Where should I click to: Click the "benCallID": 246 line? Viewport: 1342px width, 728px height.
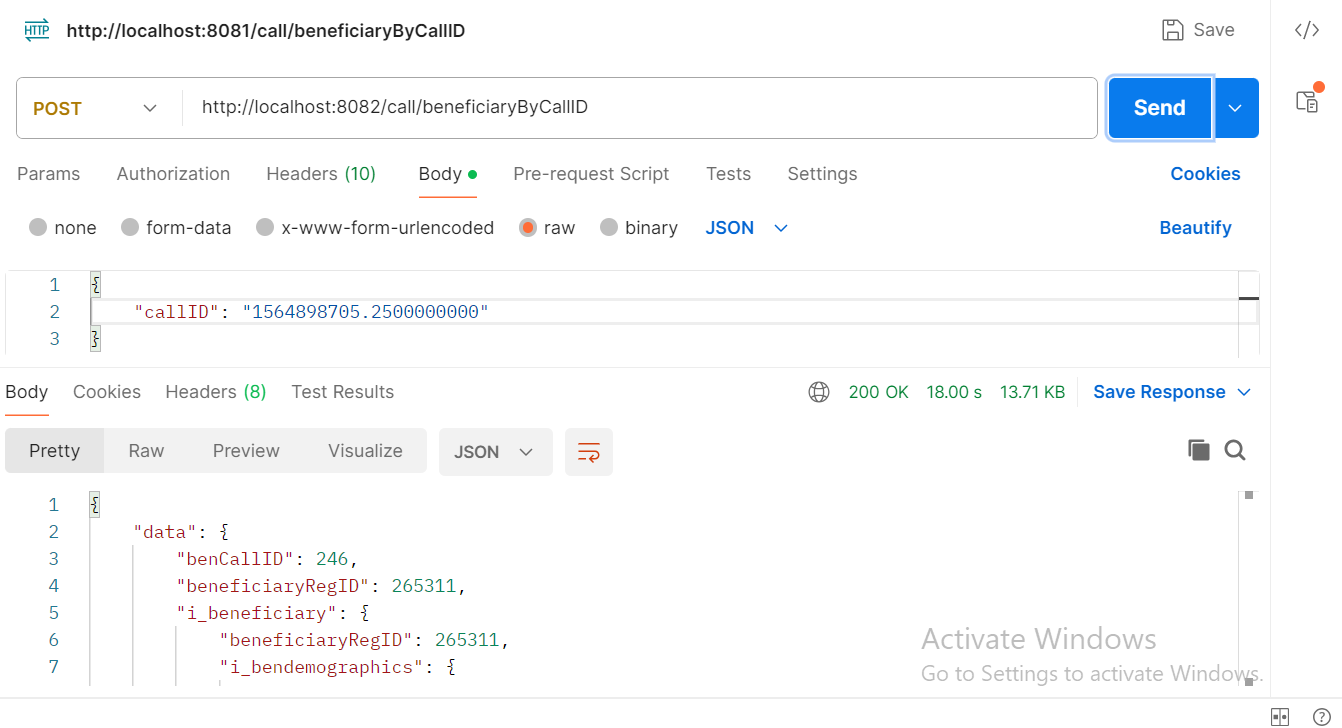pos(267,558)
